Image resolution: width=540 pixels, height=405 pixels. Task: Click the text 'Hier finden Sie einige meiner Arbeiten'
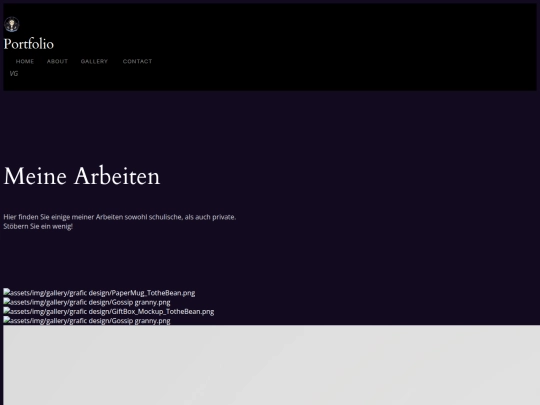click(x=63, y=217)
